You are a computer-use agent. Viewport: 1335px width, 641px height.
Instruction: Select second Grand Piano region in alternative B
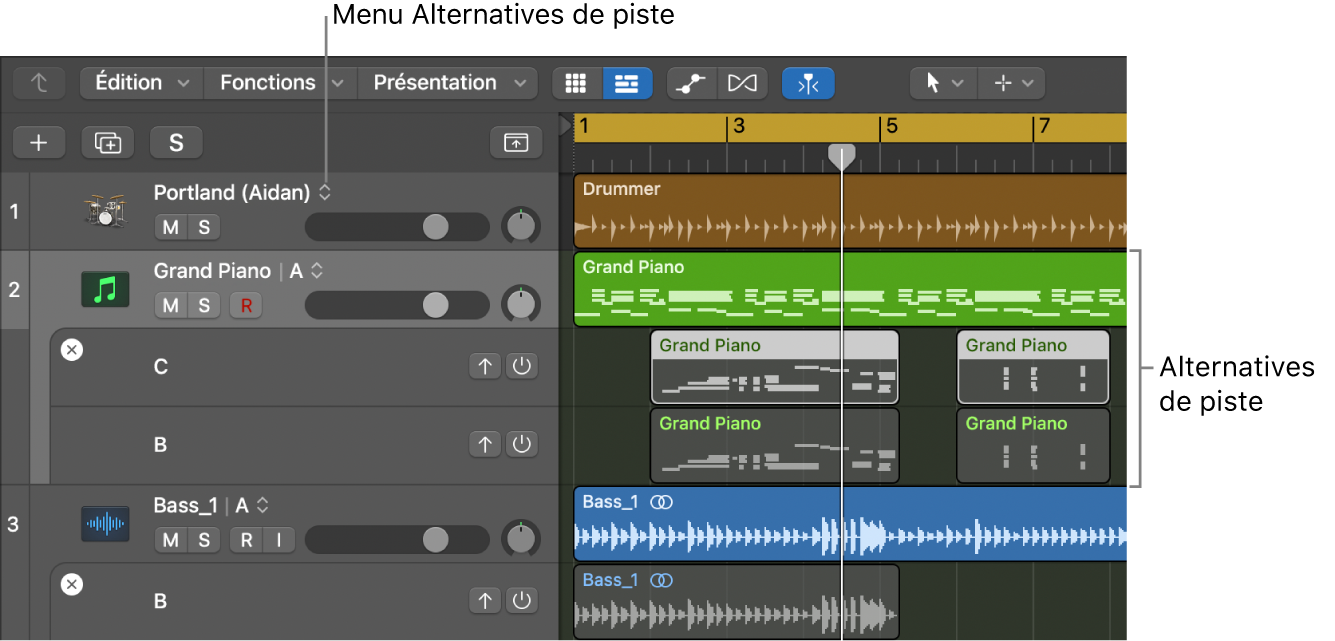coord(1033,445)
